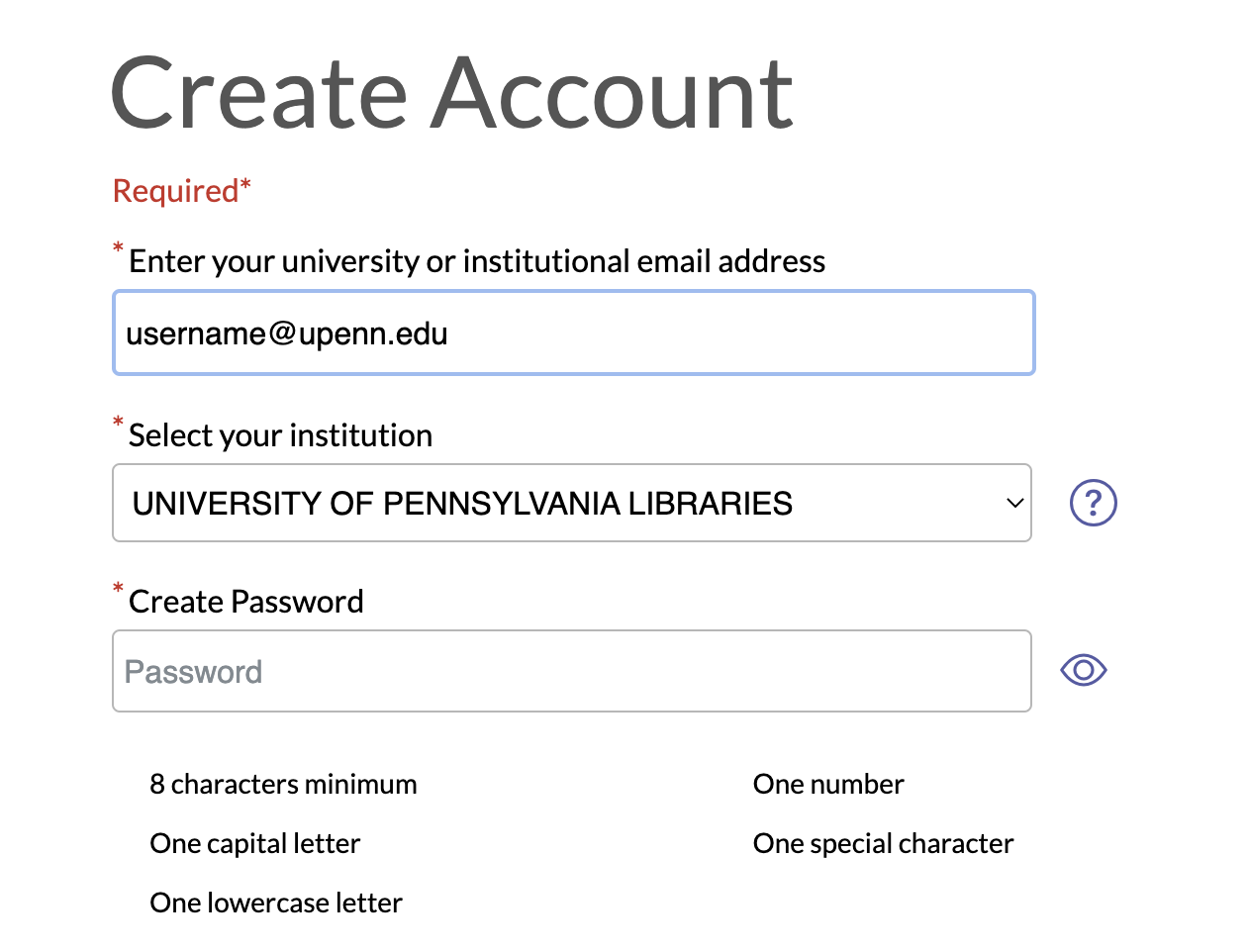Place cursor on username@upenn.edu text
The width and height of the screenshot is (1249, 952).
[x=287, y=333]
